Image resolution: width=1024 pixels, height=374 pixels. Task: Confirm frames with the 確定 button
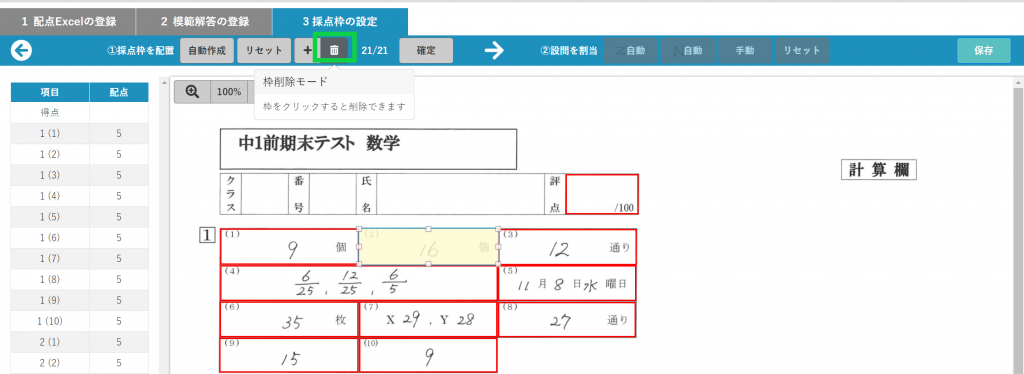[x=426, y=50]
